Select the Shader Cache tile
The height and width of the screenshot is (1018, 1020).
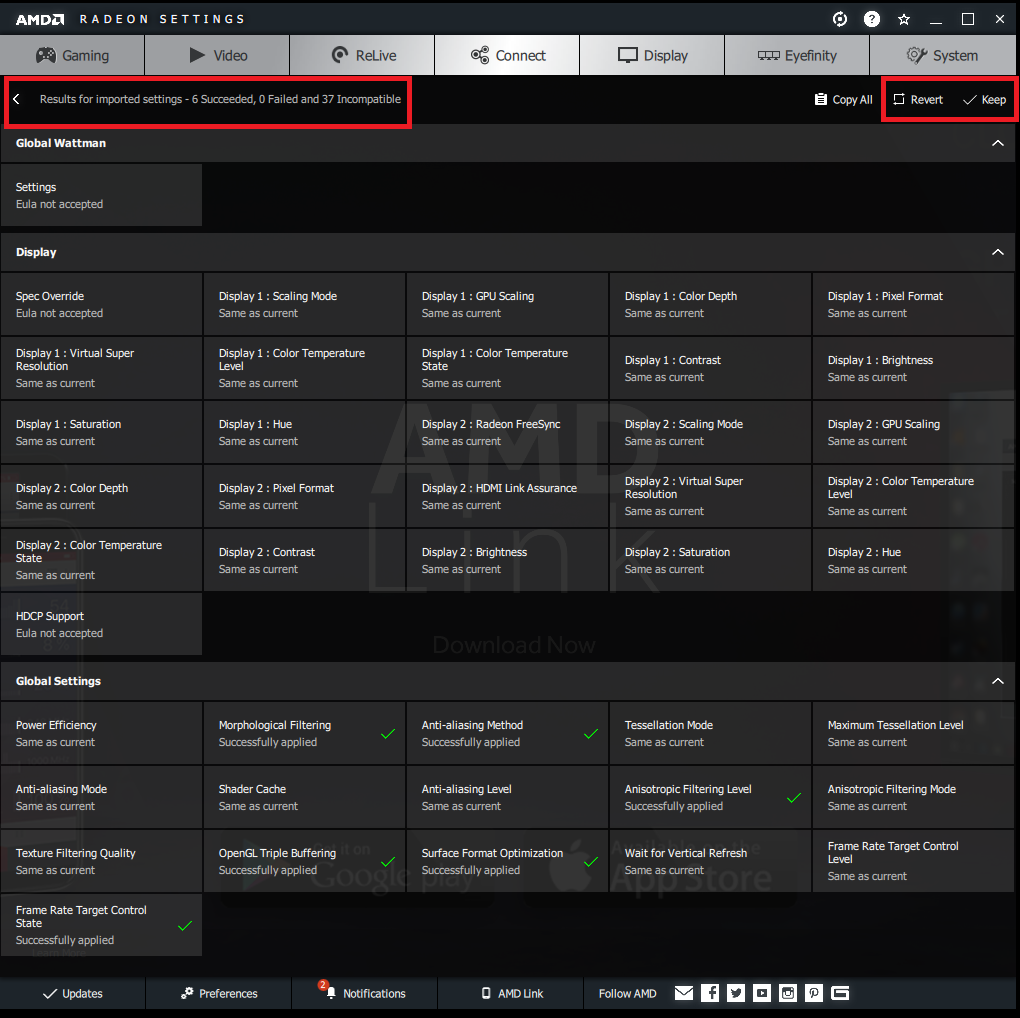(304, 797)
